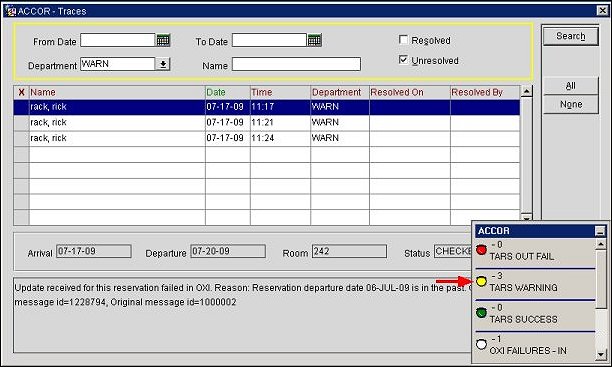The width and height of the screenshot is (612, 367).
Task: Click the traces table scroll up arrow
Action: point(526,91)
